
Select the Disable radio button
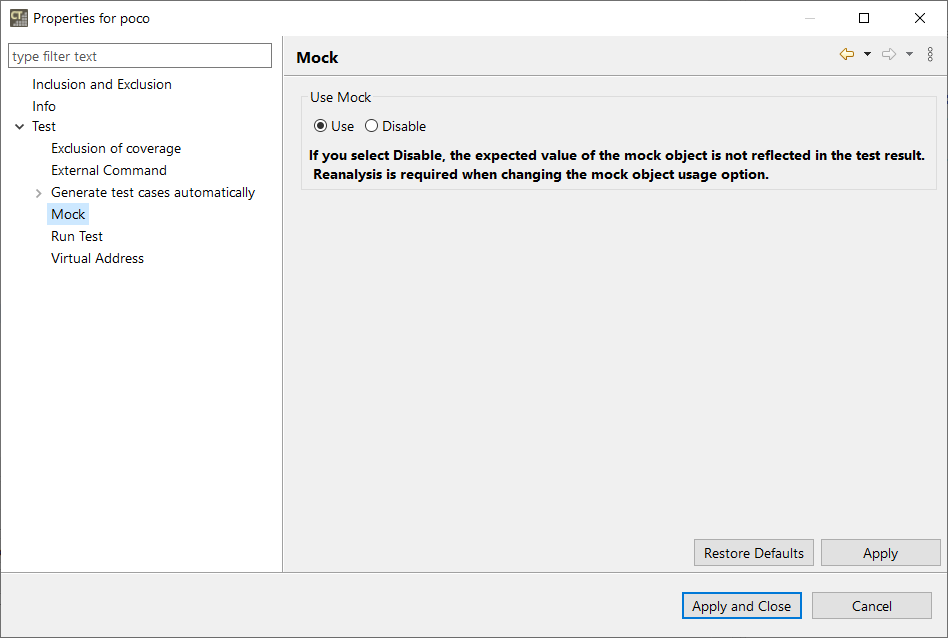point(372,126)
